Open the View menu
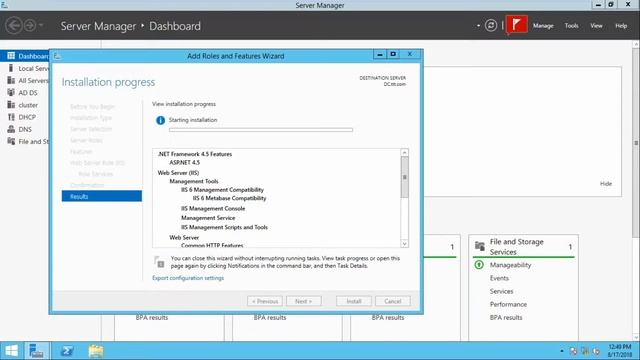The width and height of the screenshot is (640, 360). 596,26
